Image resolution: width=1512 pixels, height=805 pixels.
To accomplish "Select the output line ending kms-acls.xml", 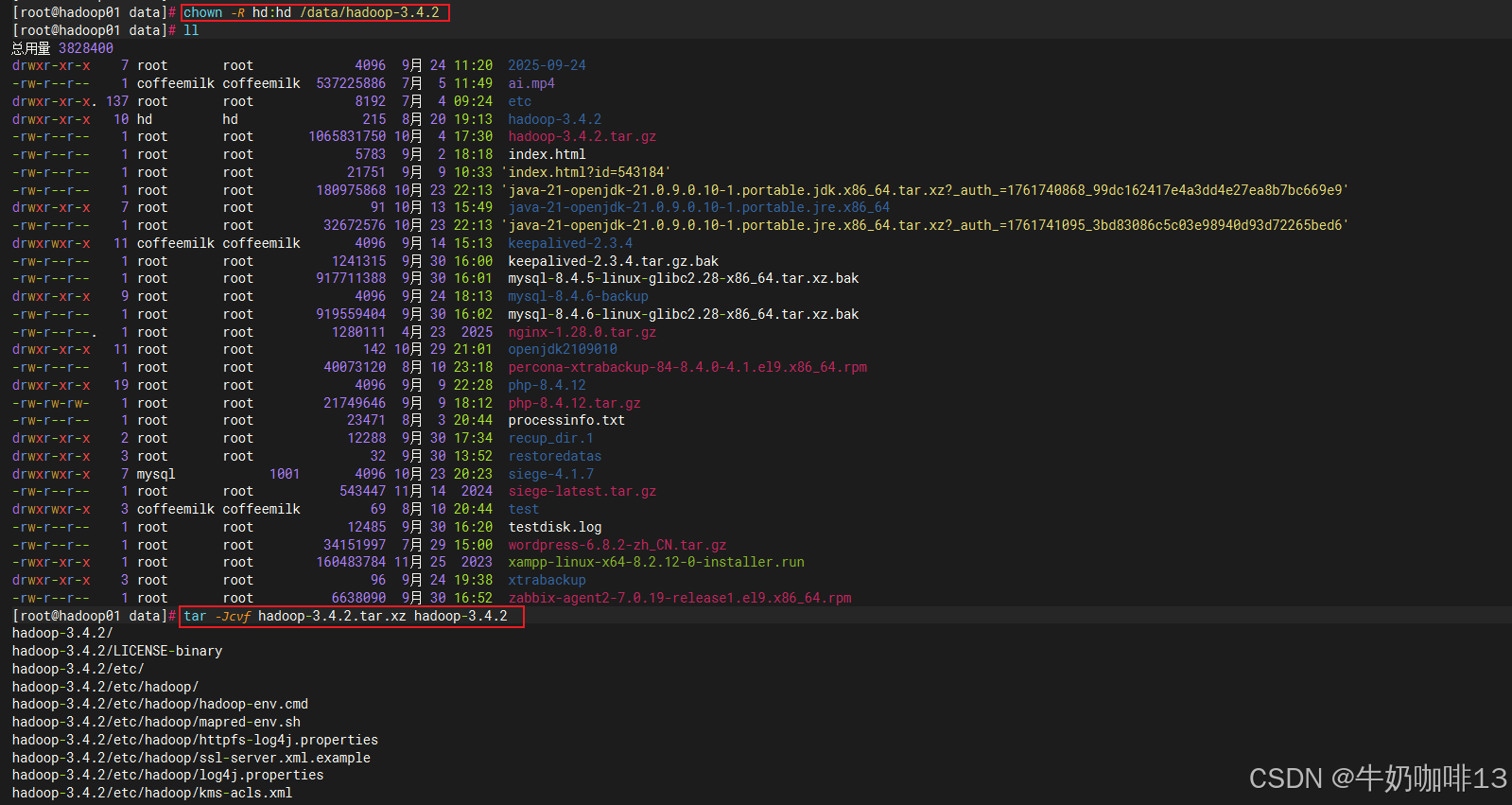I will [x=152, y=793].
